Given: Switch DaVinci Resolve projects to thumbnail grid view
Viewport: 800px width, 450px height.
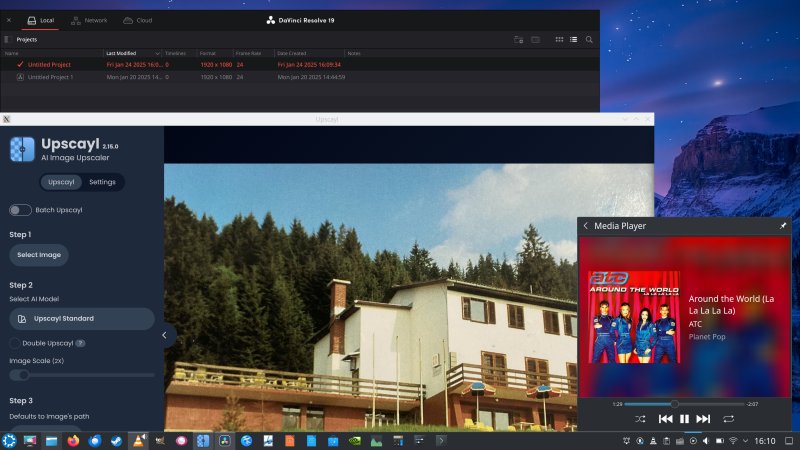Looking at the screenshot, I should pyautogui.click(x=559, y=39).
